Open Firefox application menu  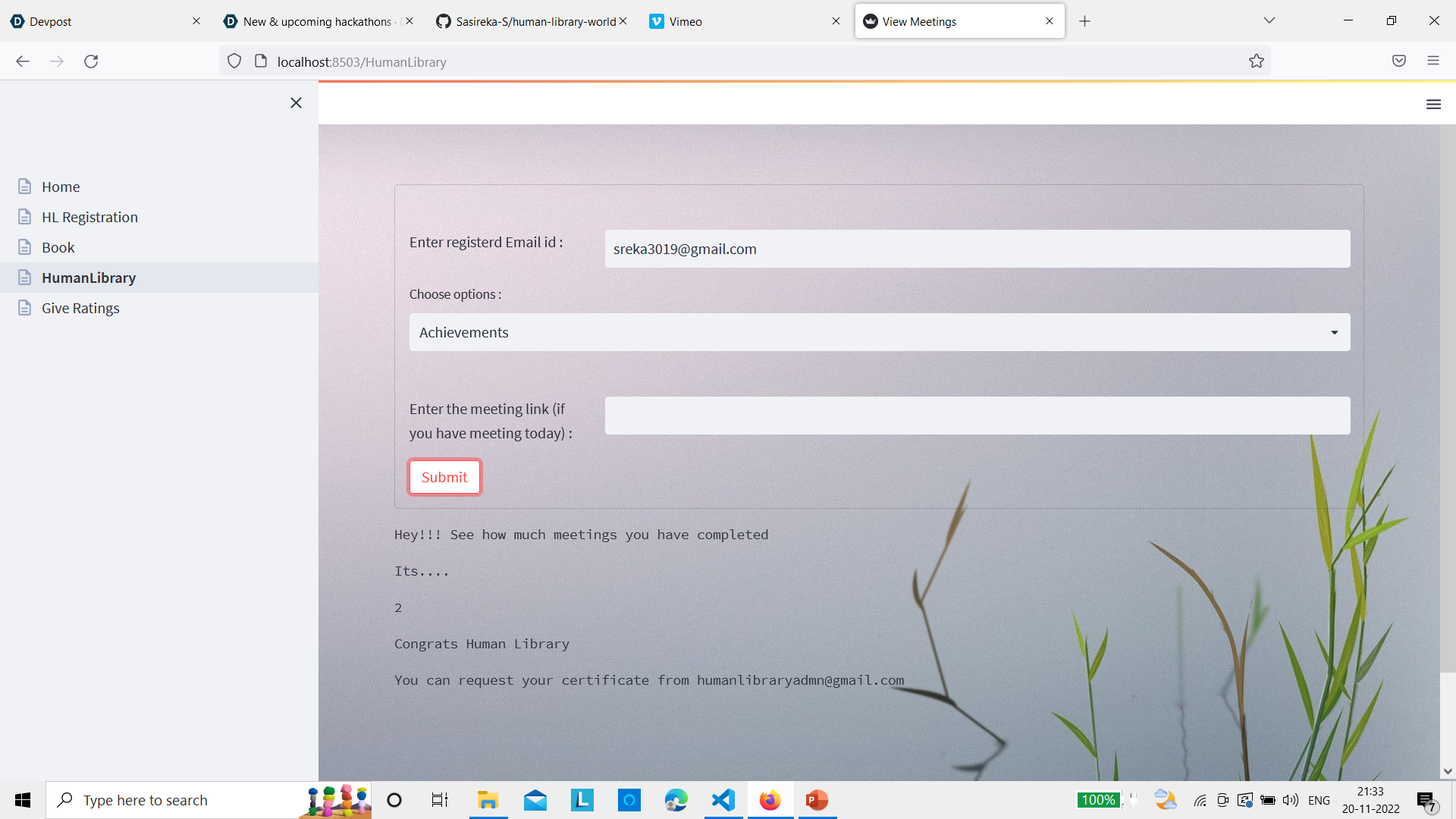(x=1433, y=61)
